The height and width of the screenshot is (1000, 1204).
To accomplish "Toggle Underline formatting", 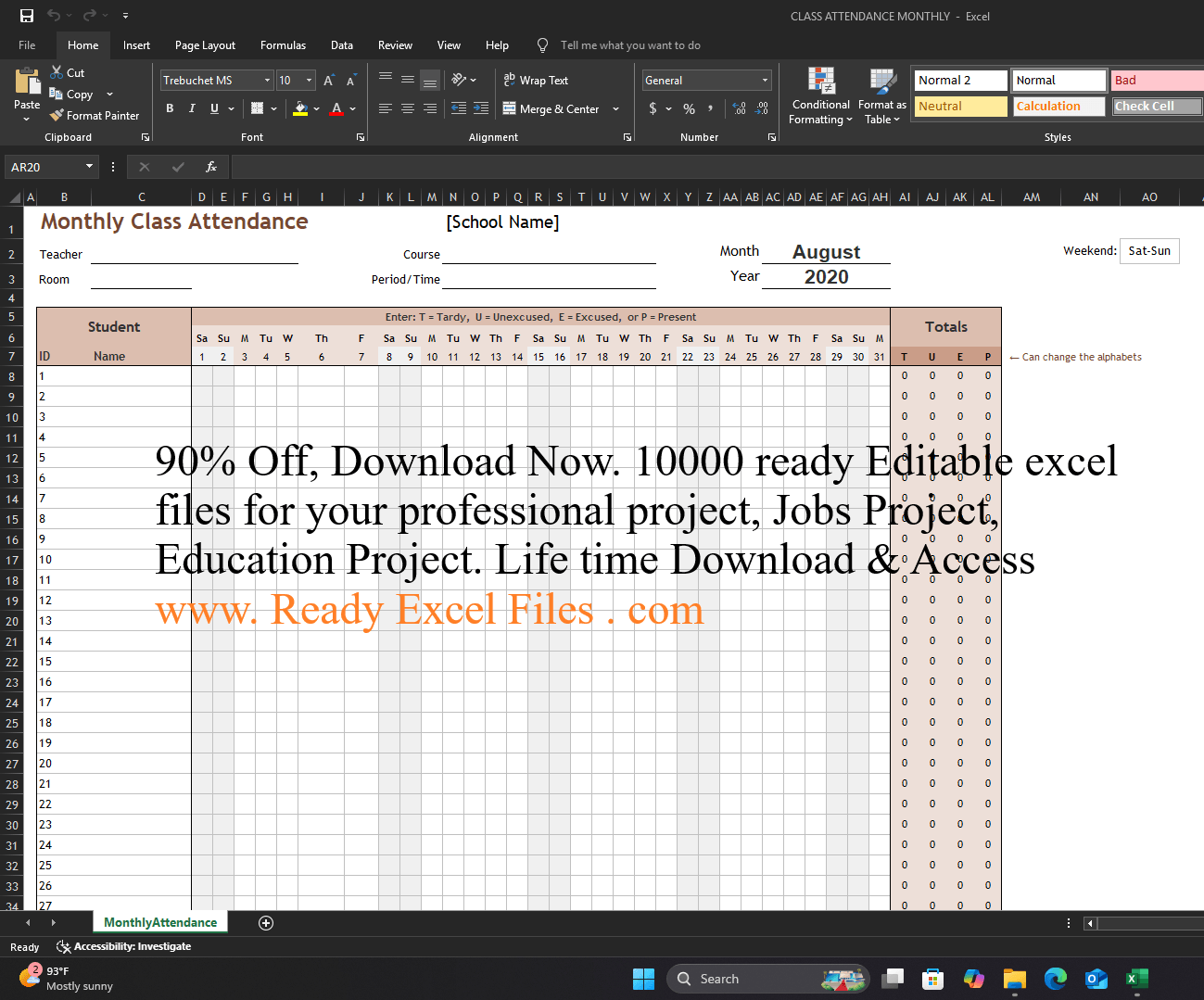I will click(214, 108).
